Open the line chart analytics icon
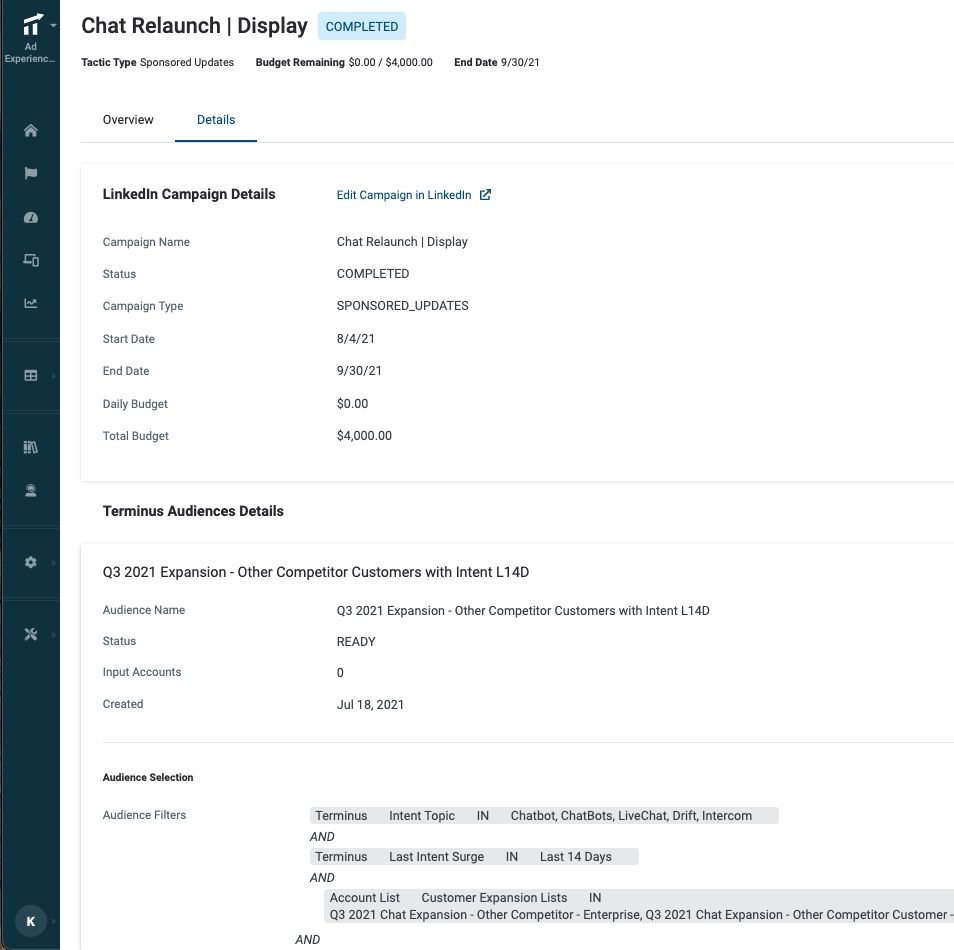 (30, 303)
